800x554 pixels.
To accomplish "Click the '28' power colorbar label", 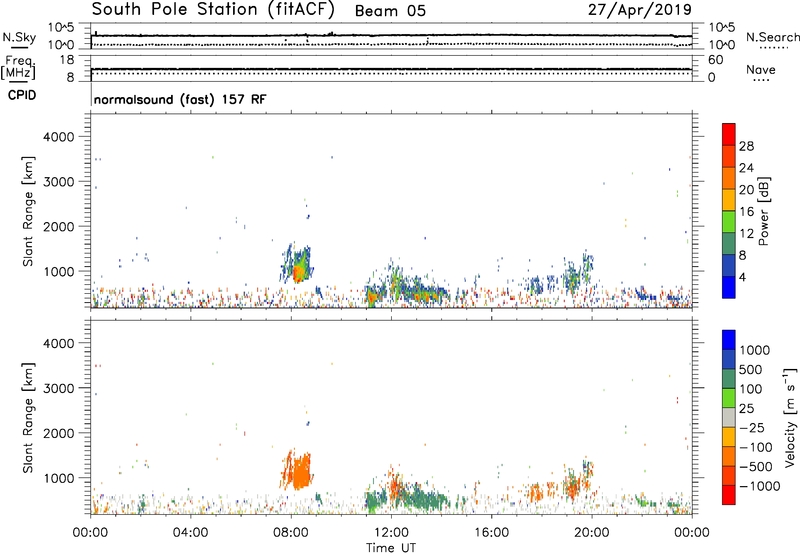I will (x=746, y=146).
